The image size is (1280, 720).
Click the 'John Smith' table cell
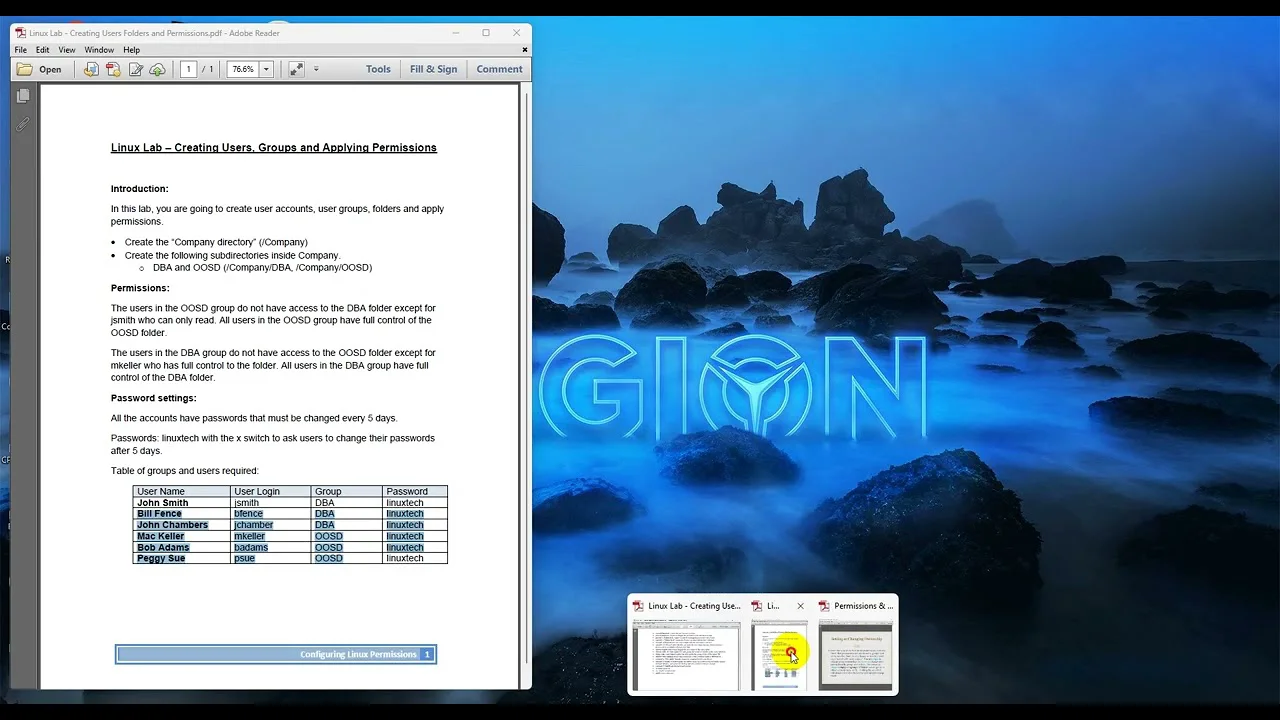181,503
